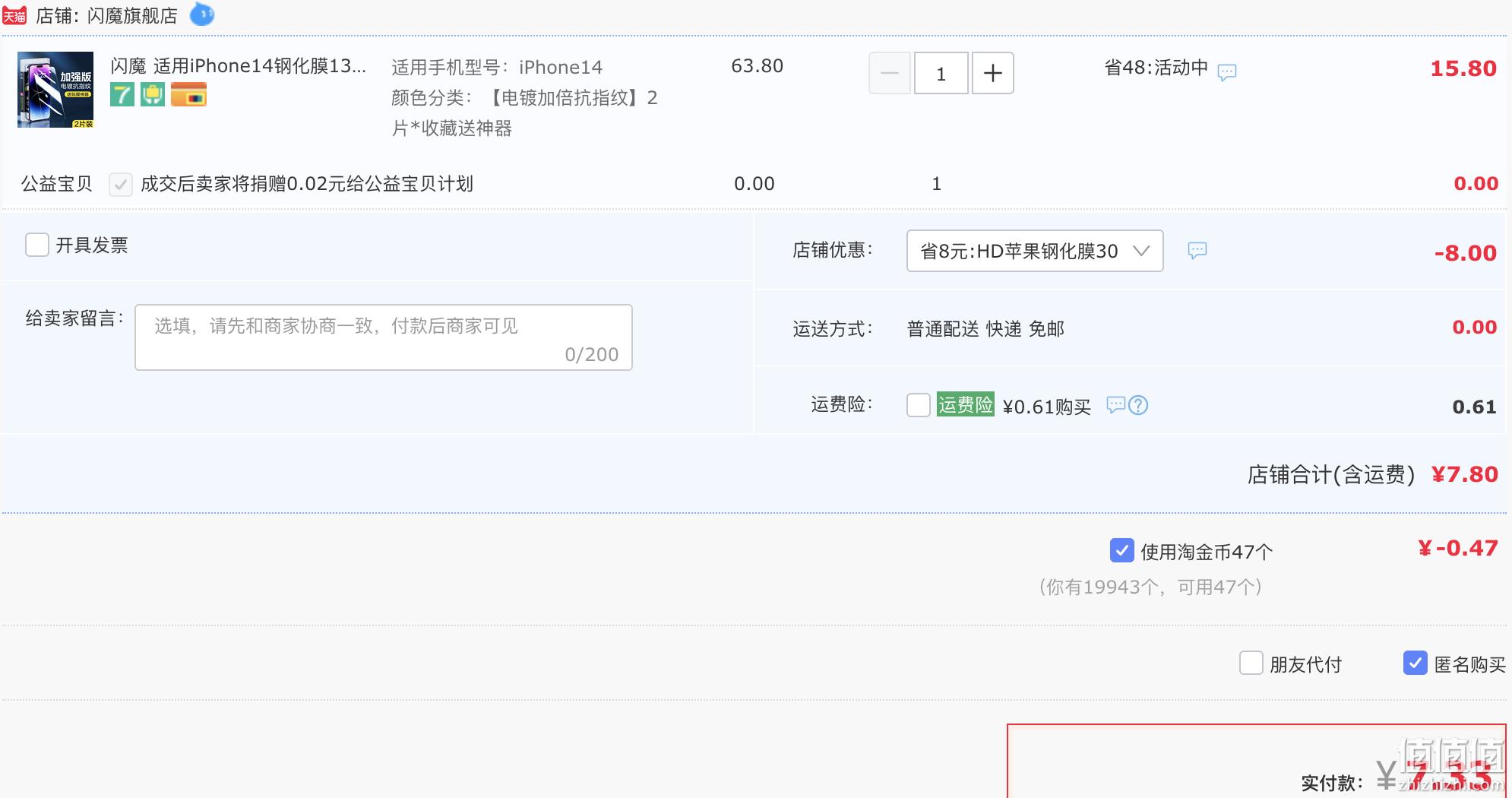This screenshot has height=798, width=1512.
Task: Open product title 闪魔 适用iPhone14钢化膜13...
Action: [239, 66]
